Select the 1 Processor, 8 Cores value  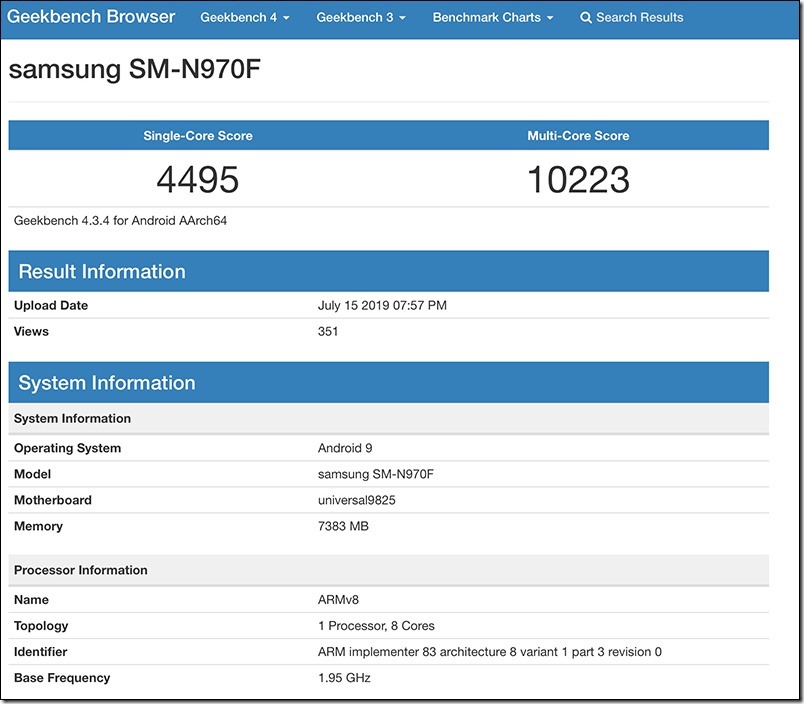click(x=376, y=626)
